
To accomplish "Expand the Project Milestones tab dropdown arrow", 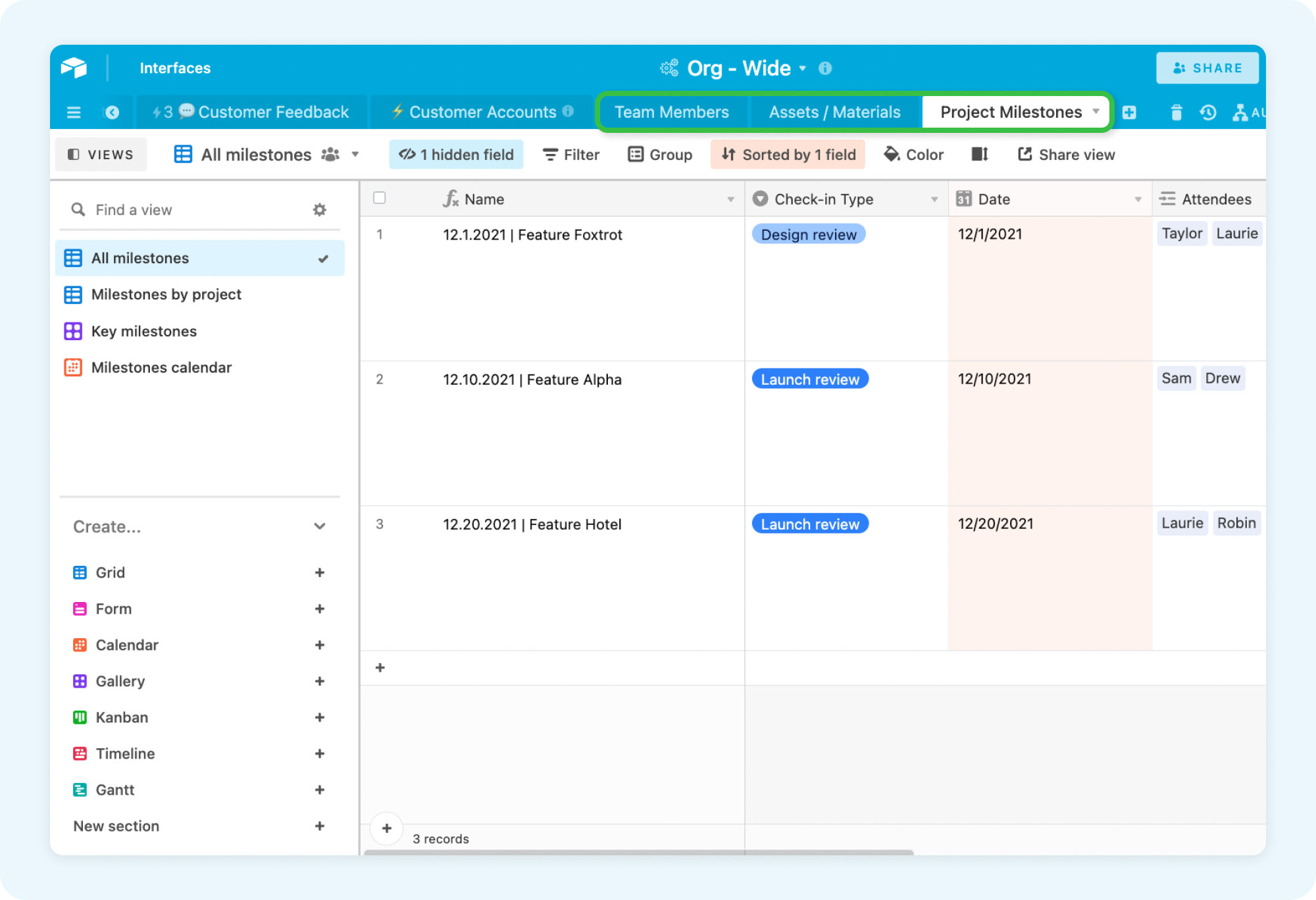I will pos(1096,112).
